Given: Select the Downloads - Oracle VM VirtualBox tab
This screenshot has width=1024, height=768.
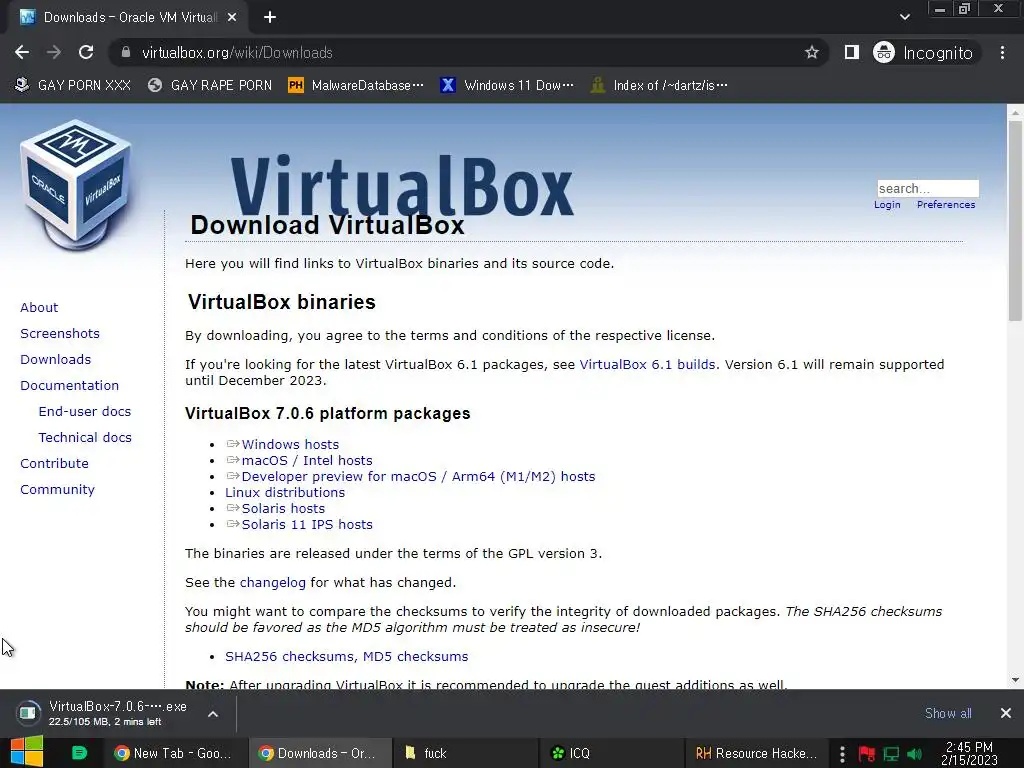Looking at the screenshot, I should coord(129,18).
